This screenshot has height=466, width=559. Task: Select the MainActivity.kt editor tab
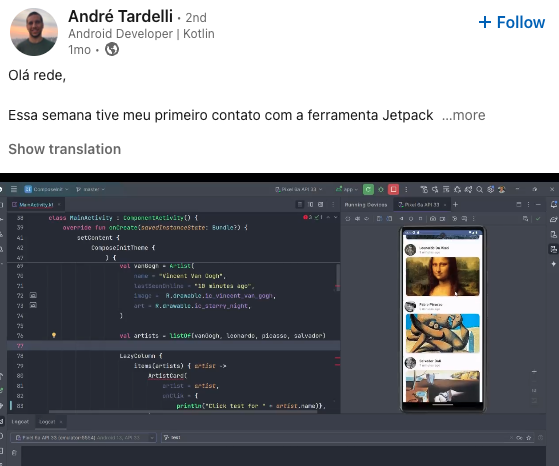(36, 205)
